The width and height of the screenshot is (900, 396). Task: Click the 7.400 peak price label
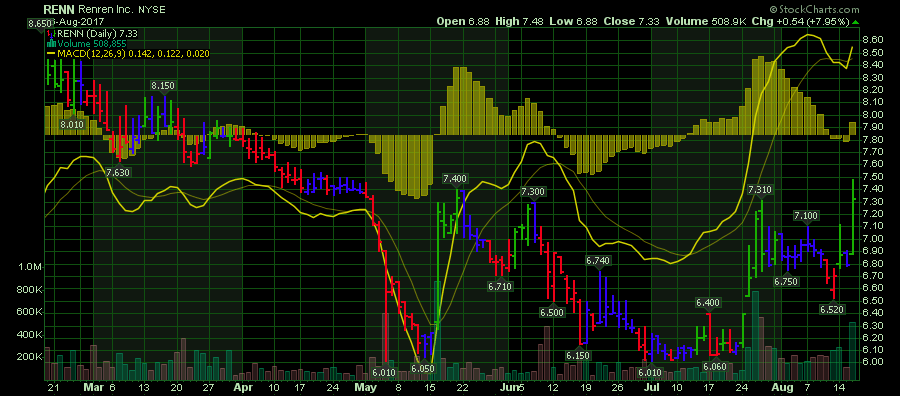[x=455, y=179]
